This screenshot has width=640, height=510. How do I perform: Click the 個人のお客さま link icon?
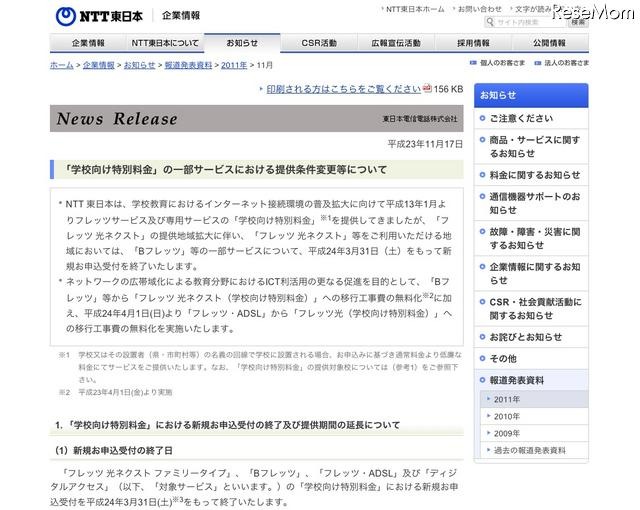473,63
